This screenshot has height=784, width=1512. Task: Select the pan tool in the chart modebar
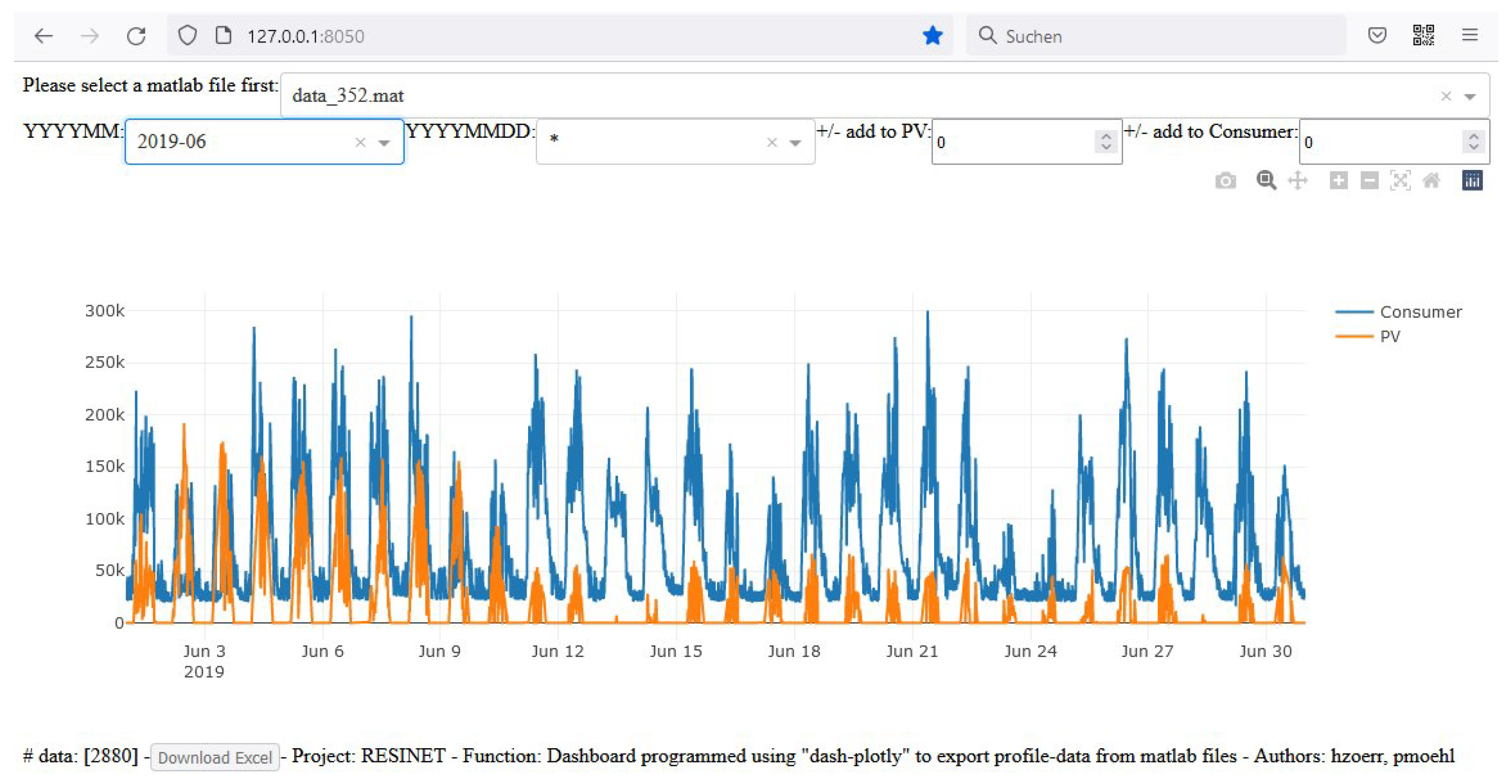click(x=1297, y=181)
